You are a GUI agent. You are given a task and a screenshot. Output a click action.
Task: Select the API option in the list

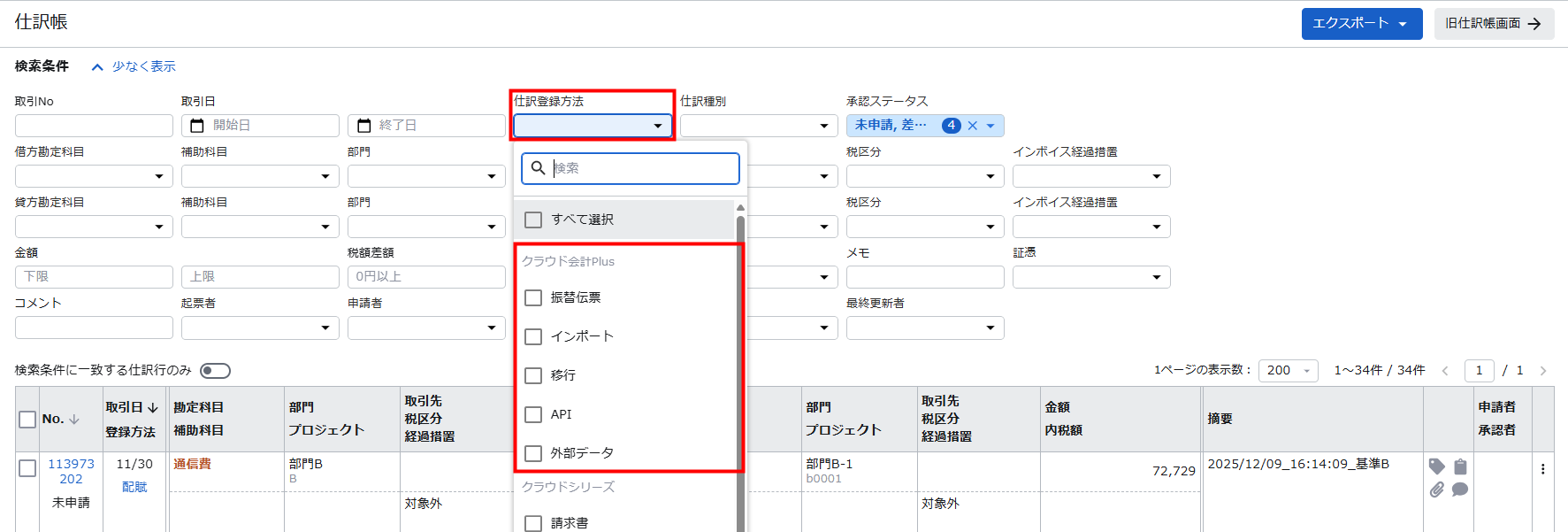coord(533,414)
